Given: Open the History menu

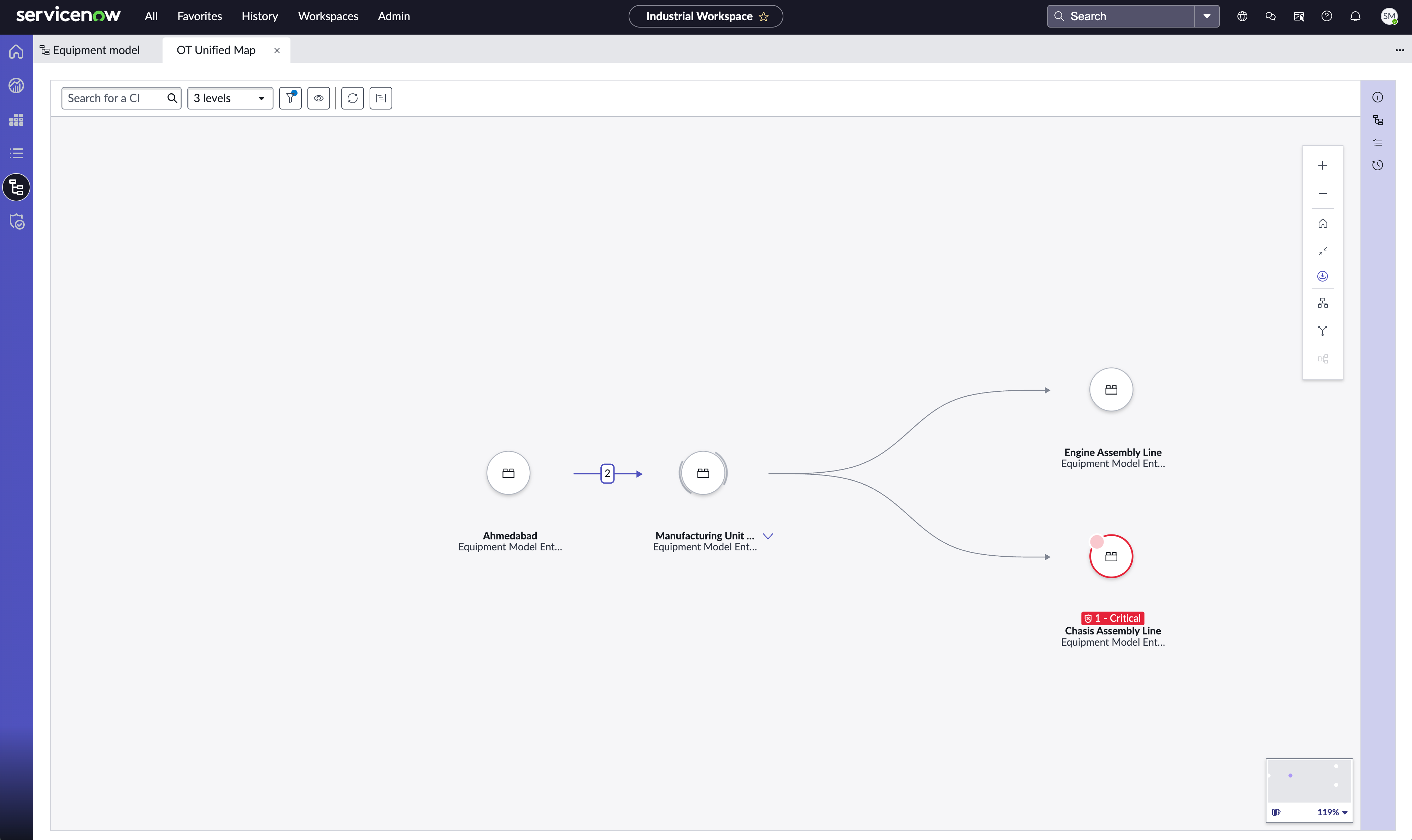Looking at the screenshot, I should point(260,16).
